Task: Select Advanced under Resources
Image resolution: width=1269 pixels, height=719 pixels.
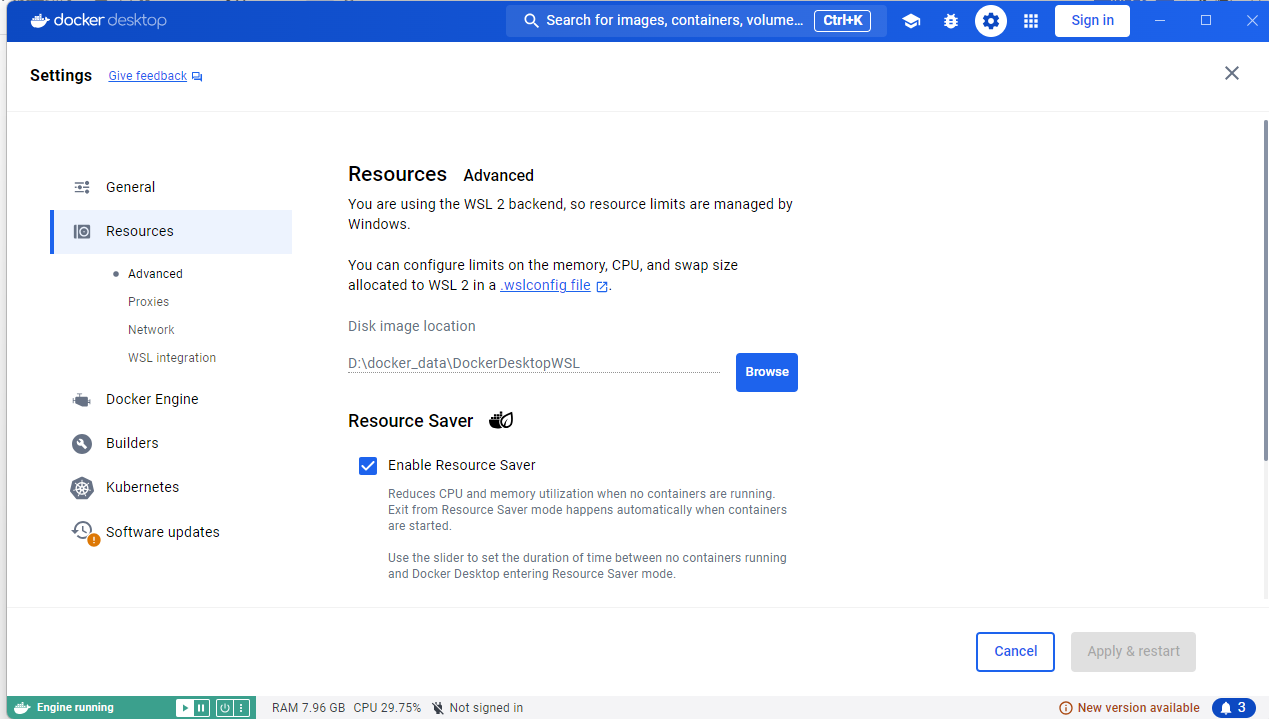Action: [x=155, y=274]
